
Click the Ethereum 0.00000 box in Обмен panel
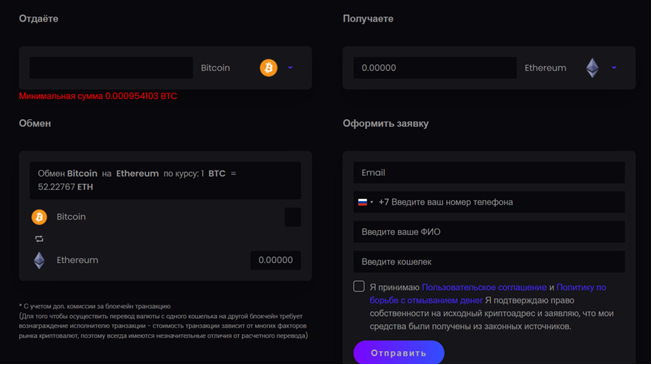[x=276, y=260]
